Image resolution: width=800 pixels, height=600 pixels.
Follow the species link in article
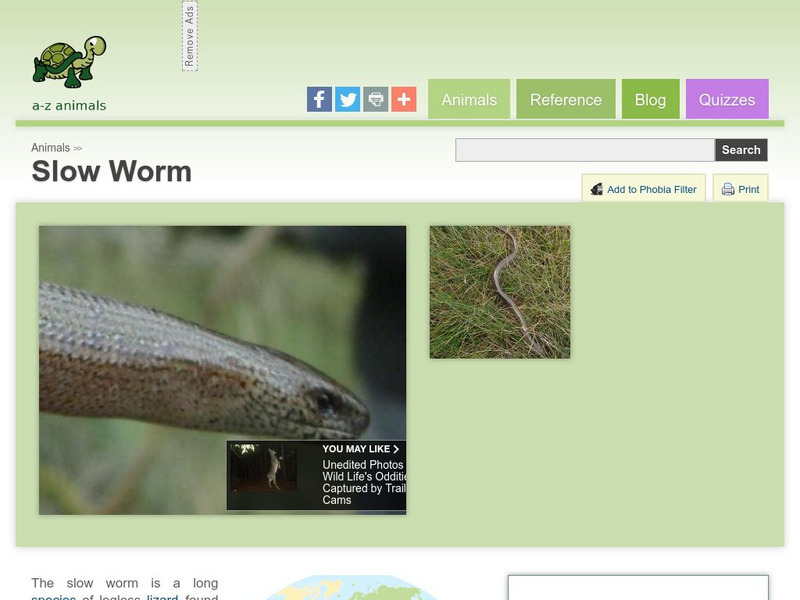[x=54, y=597]
